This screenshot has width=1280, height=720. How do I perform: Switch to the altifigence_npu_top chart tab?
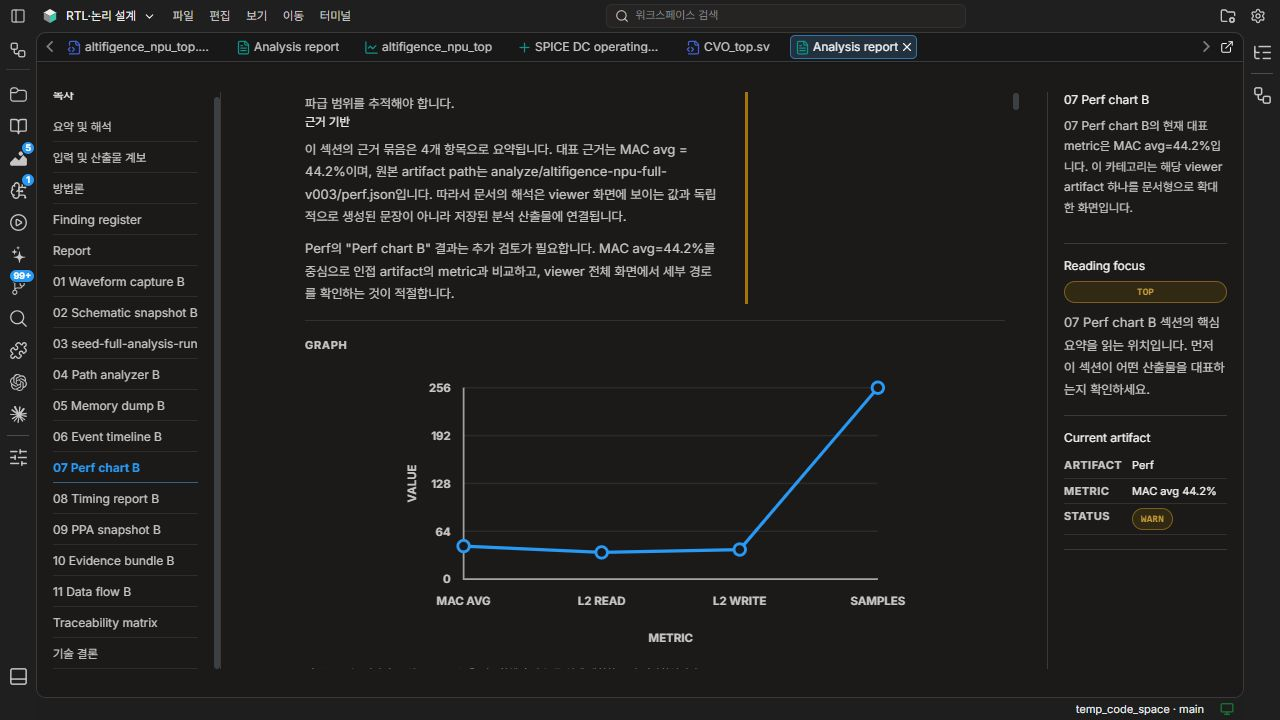[x=429, y=47]
